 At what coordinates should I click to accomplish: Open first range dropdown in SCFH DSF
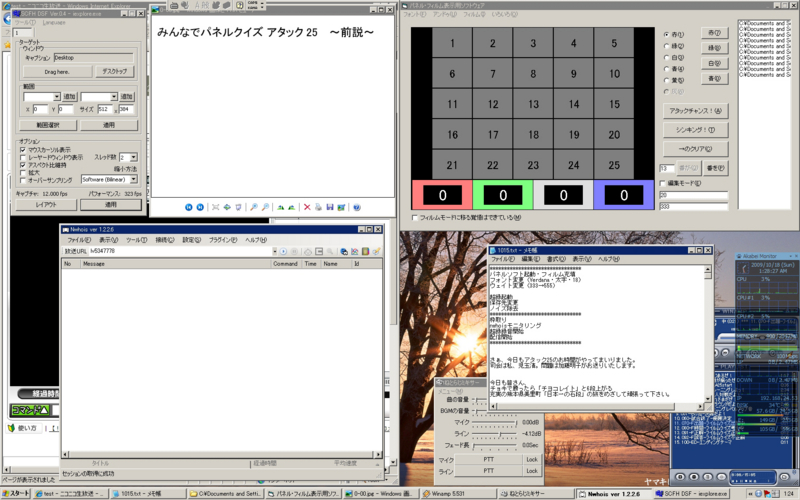pos(57,96)
